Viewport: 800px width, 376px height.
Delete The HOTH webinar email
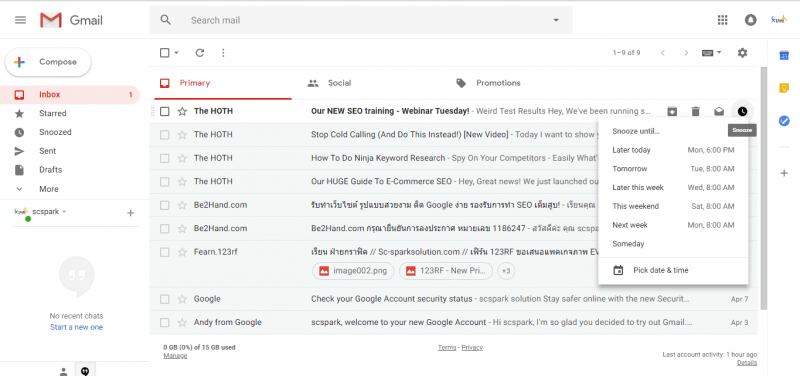[x=695, y=111]
